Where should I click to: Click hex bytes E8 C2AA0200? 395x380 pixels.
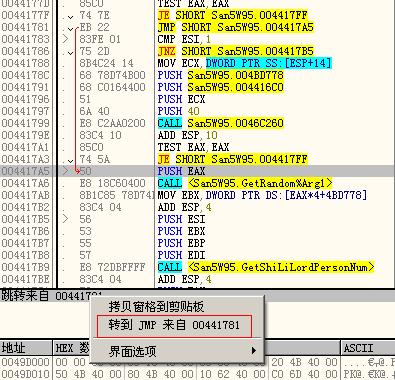[x=112, y=123]
